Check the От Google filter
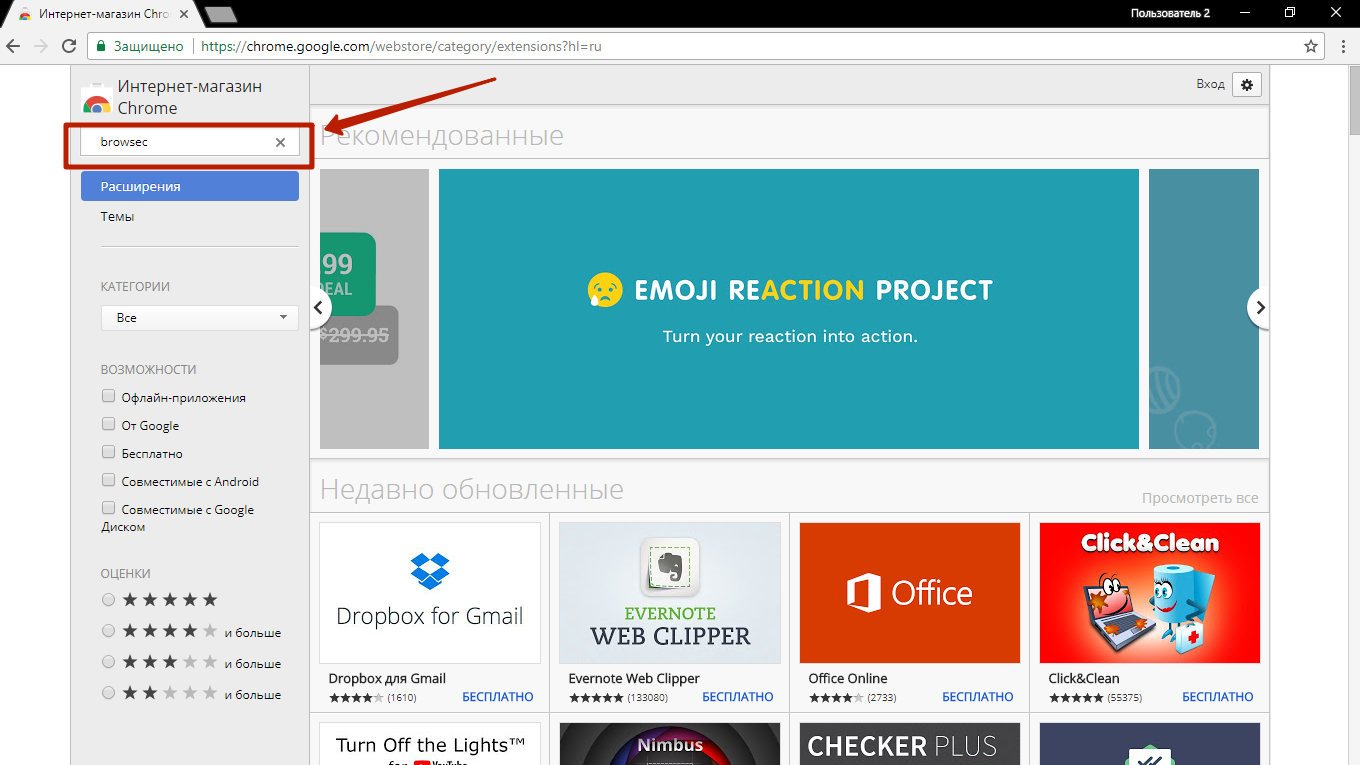This screenshot has width=1360, height=765. (108, 425)
